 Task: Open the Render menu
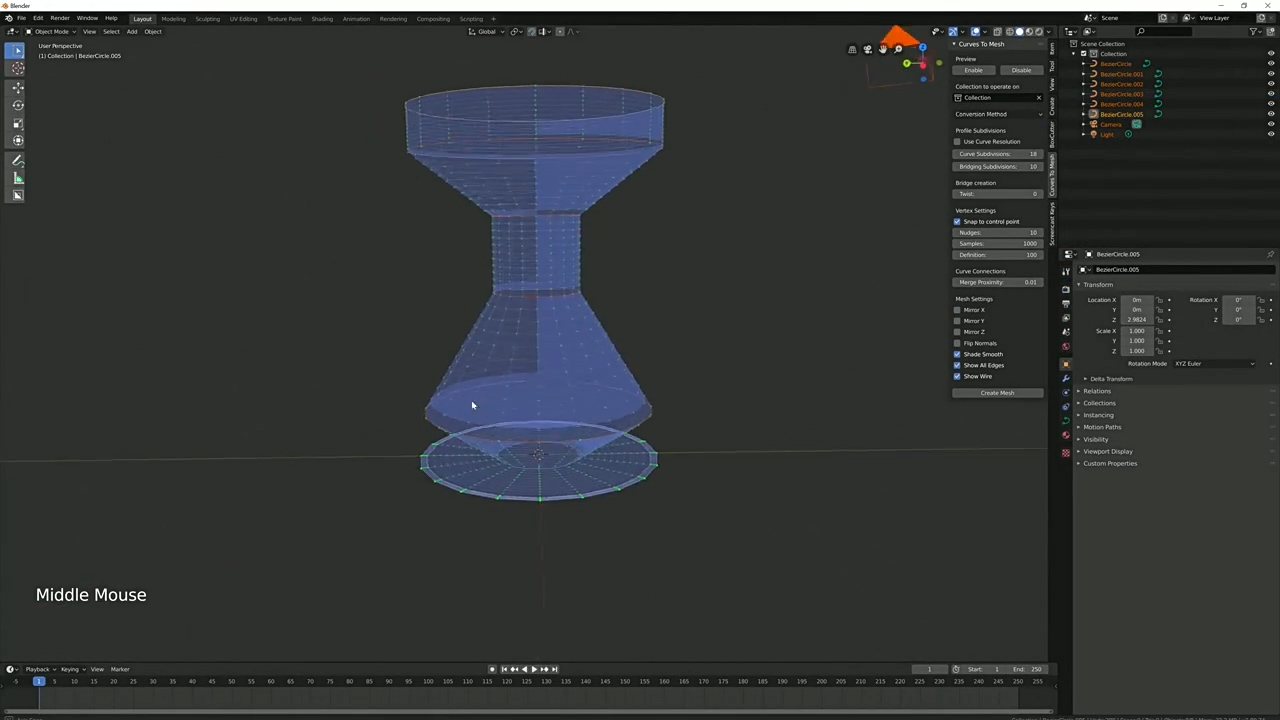(x=60, y=18)
